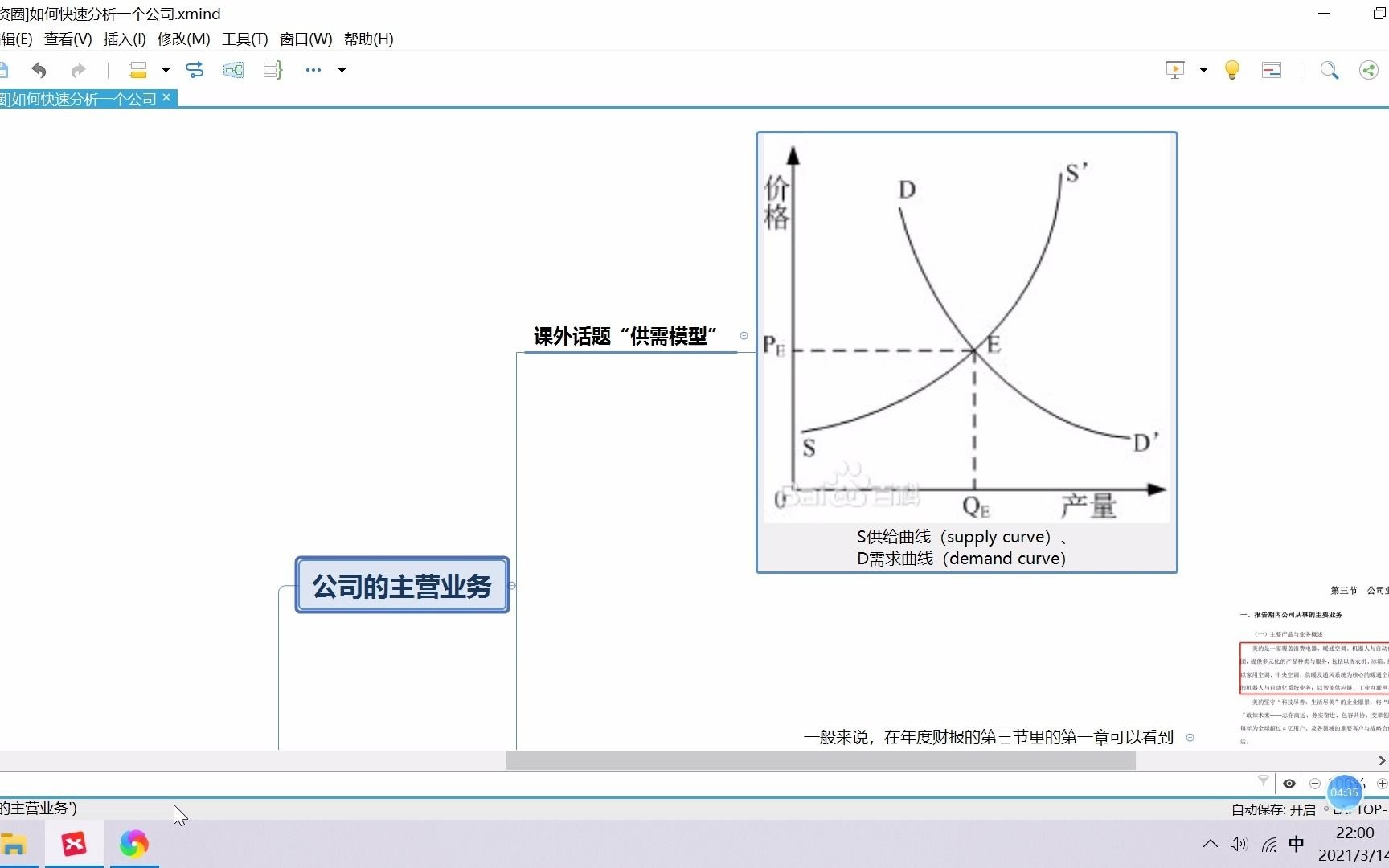The width and height of the screenshot is (1389, 868).
Task: Click the magnifier search icon
Action: pyautogui.click(x=1330, y=70)
